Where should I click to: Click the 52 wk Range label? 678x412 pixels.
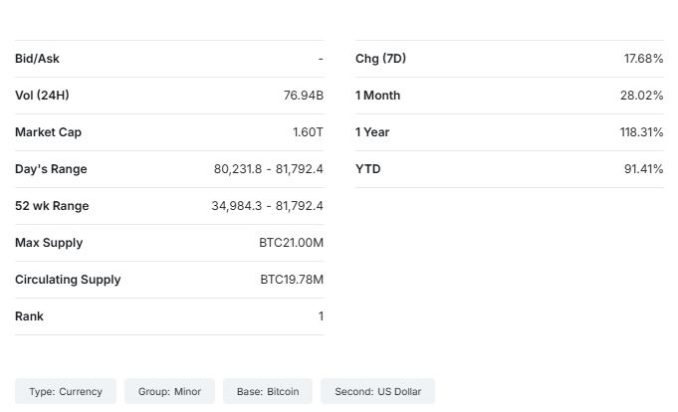[x=52, y=206]
